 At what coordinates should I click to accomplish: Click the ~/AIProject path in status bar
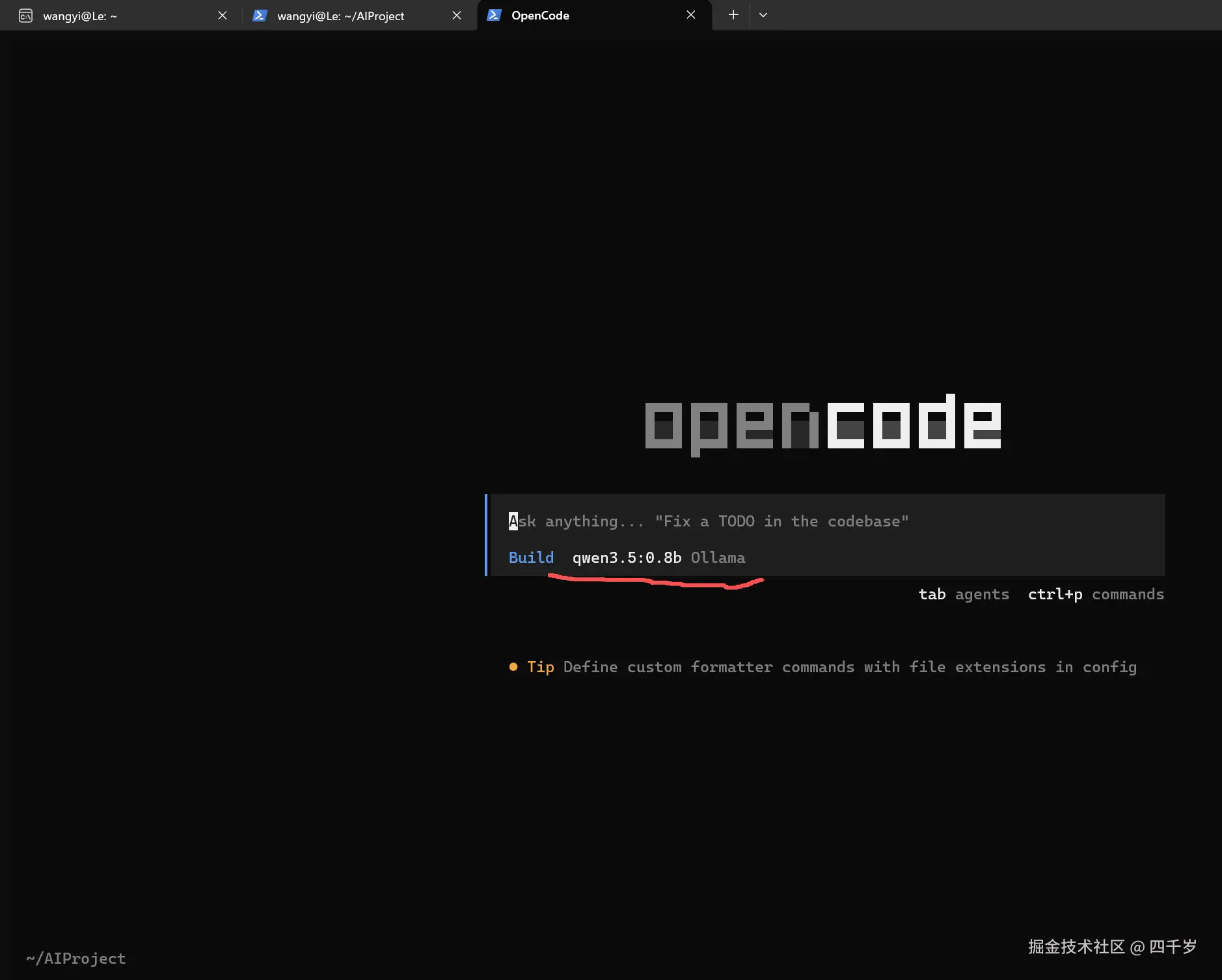point(76,959)
